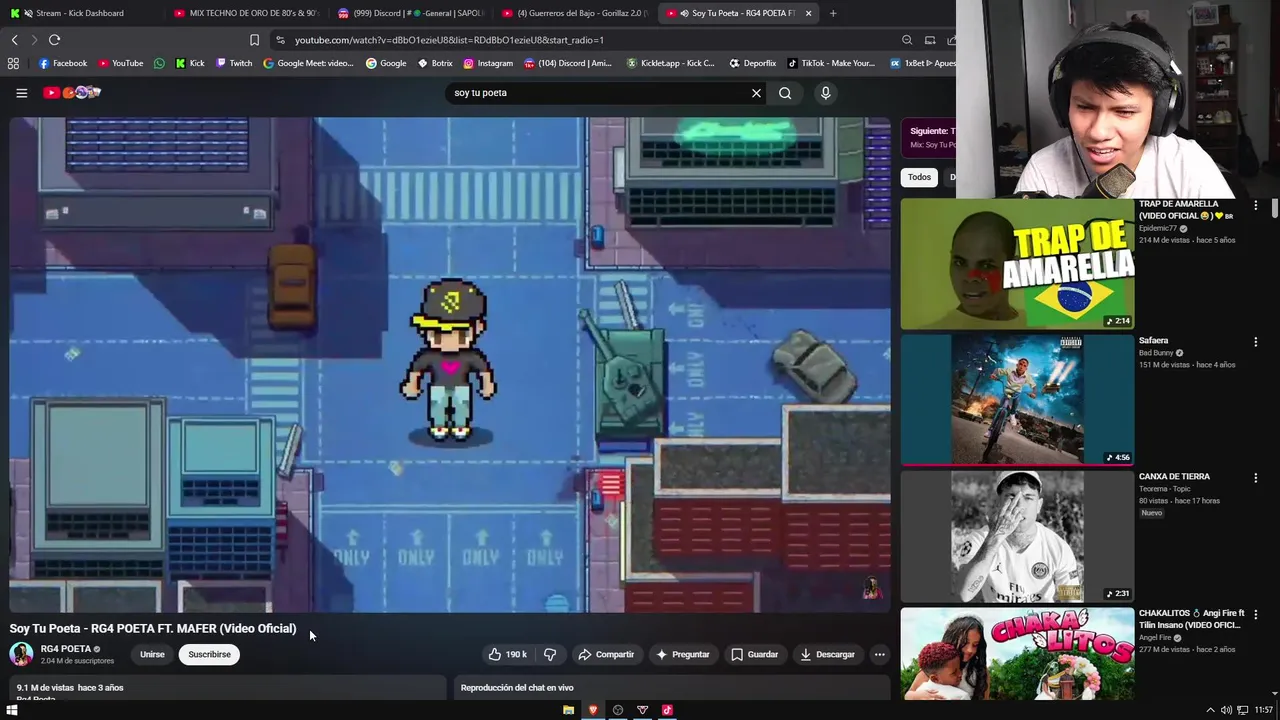Switch to Guerreros del Bajo tab

point(575,13)
